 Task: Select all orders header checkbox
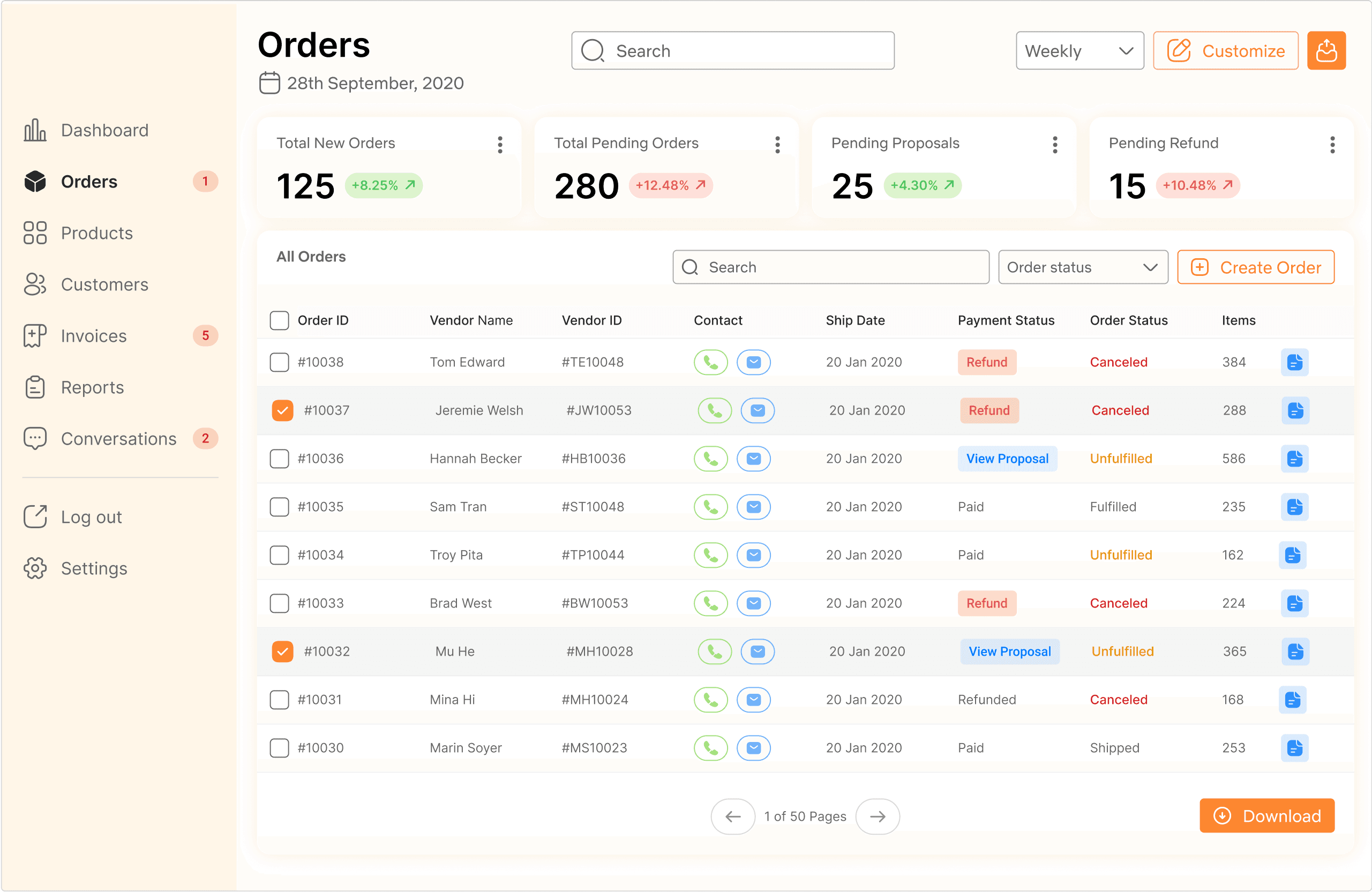click(279, 320)
